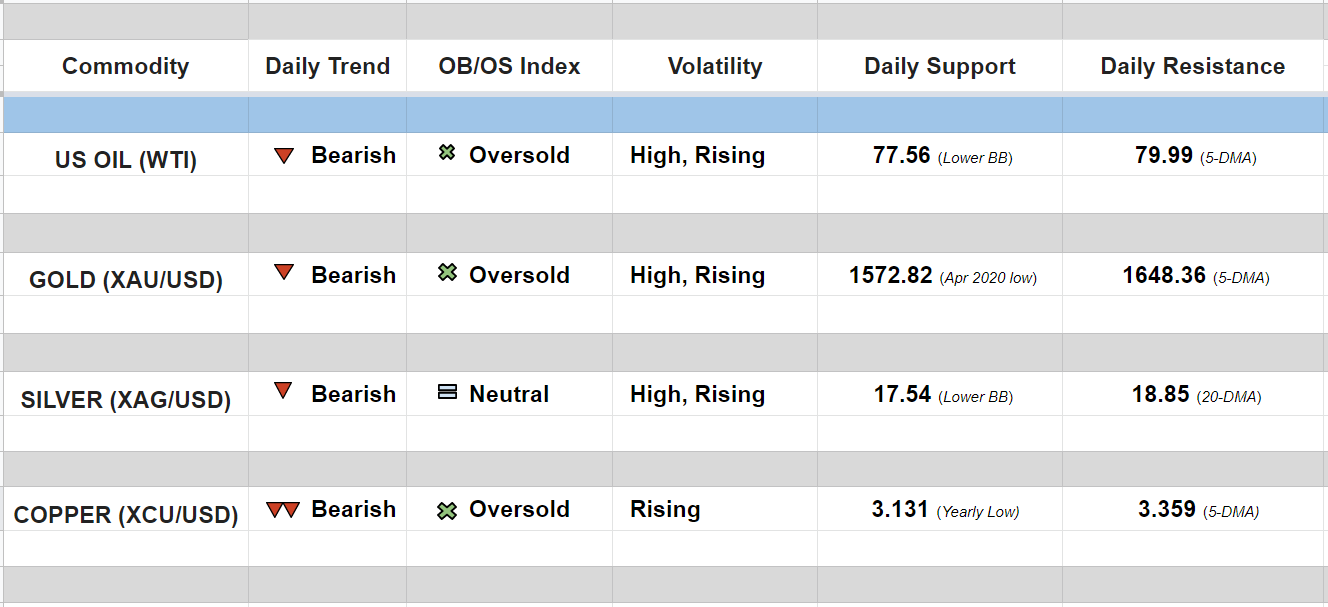
Task: Select the Volatility column header
Action: pos(714,67)
